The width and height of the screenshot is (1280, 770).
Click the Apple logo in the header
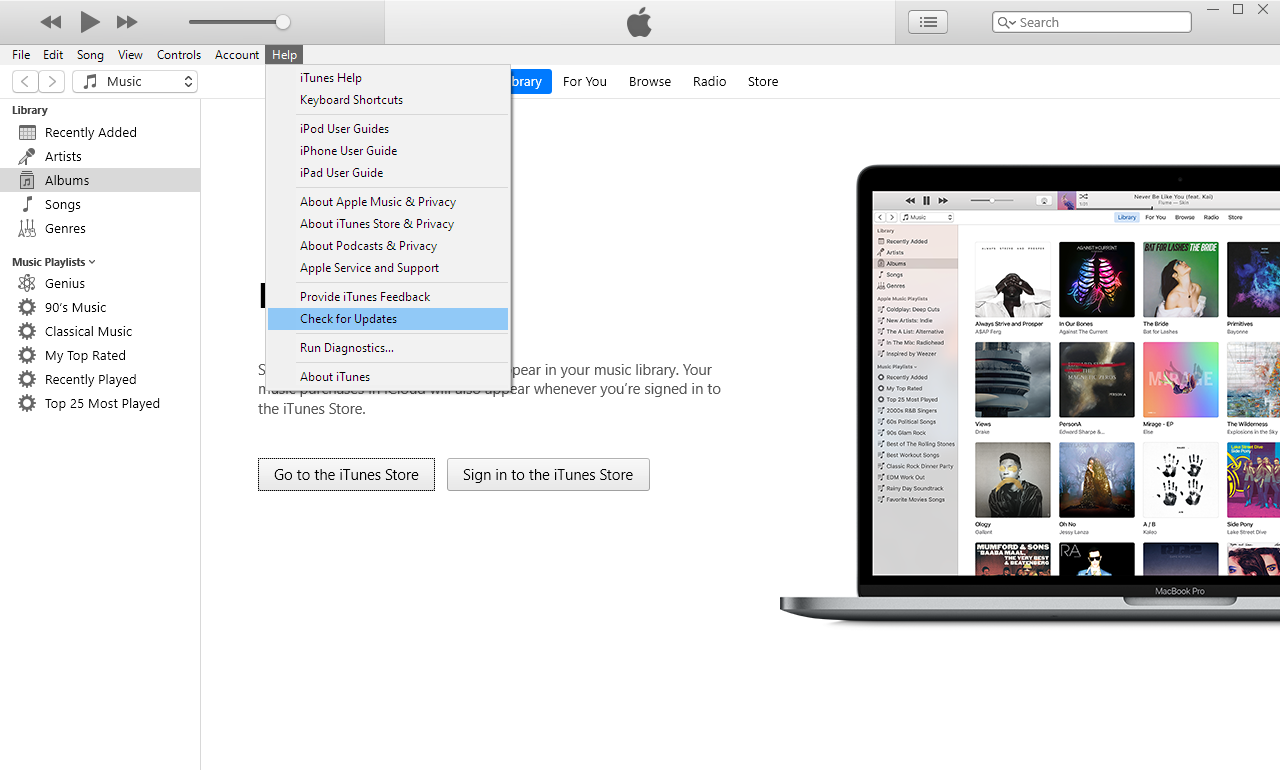point(639,22)
